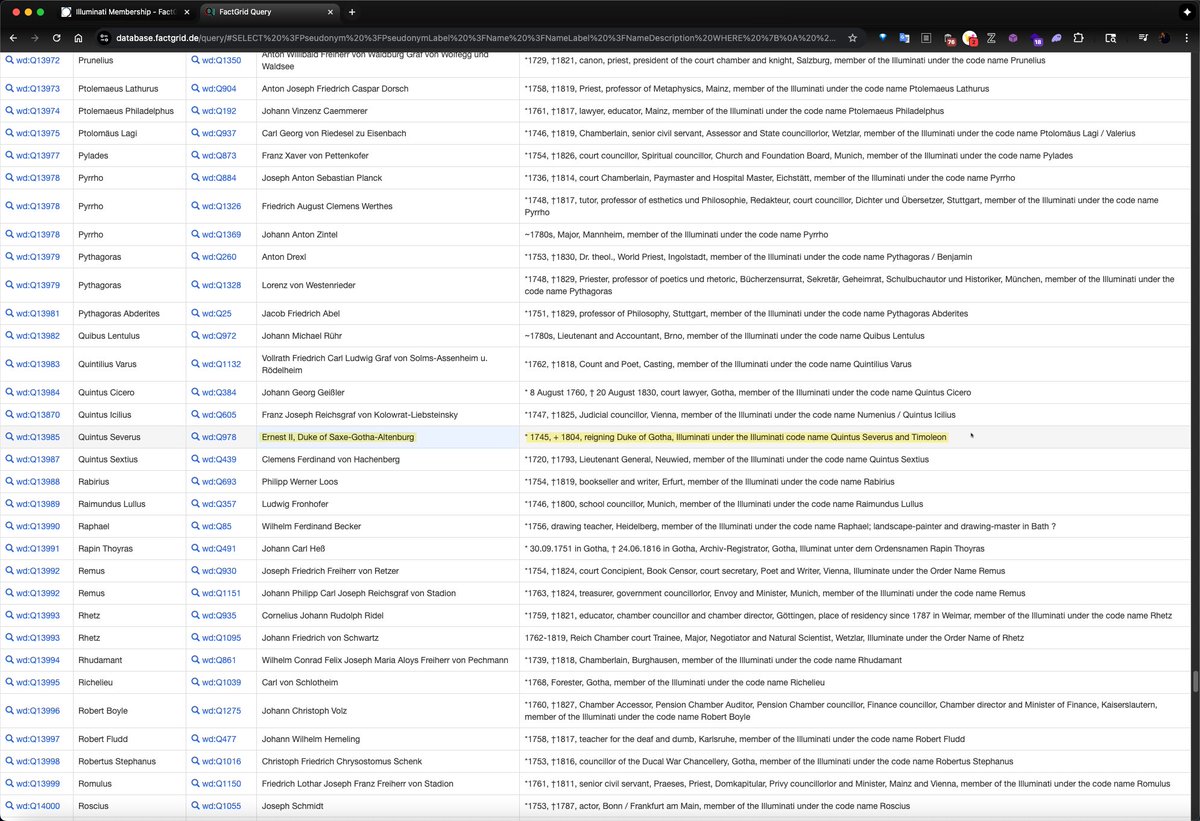Bookmark this page with the star icon
The image size is (1200, 821).
pos(852,38)
